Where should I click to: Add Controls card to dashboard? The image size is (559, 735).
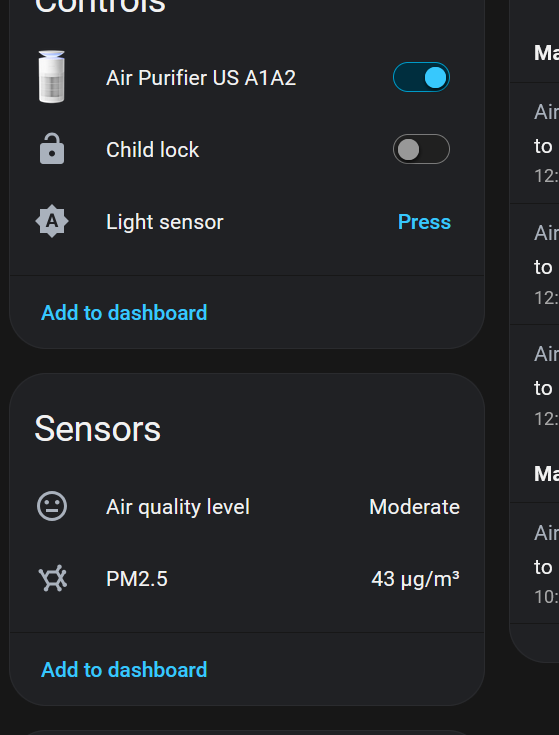(x=124, y=313)
